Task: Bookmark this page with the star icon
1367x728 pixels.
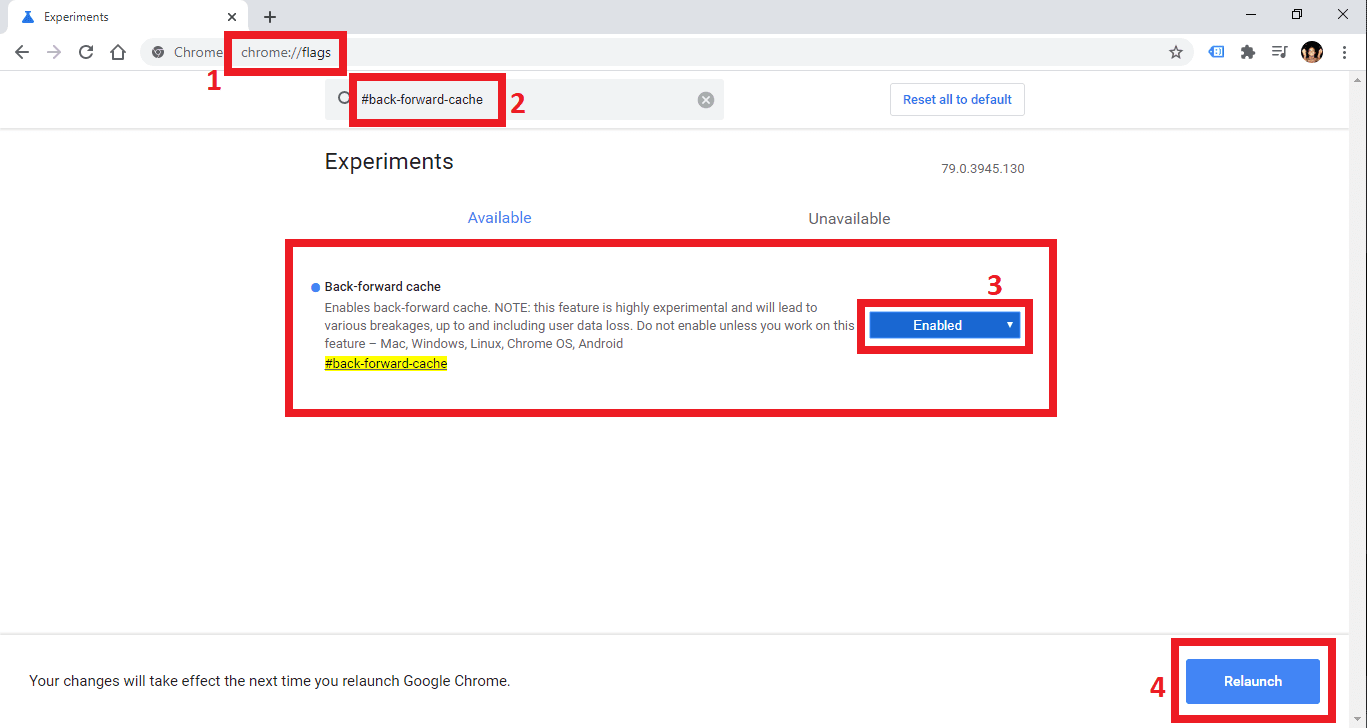Action: pyautogui.click(x=1176, y=52)
